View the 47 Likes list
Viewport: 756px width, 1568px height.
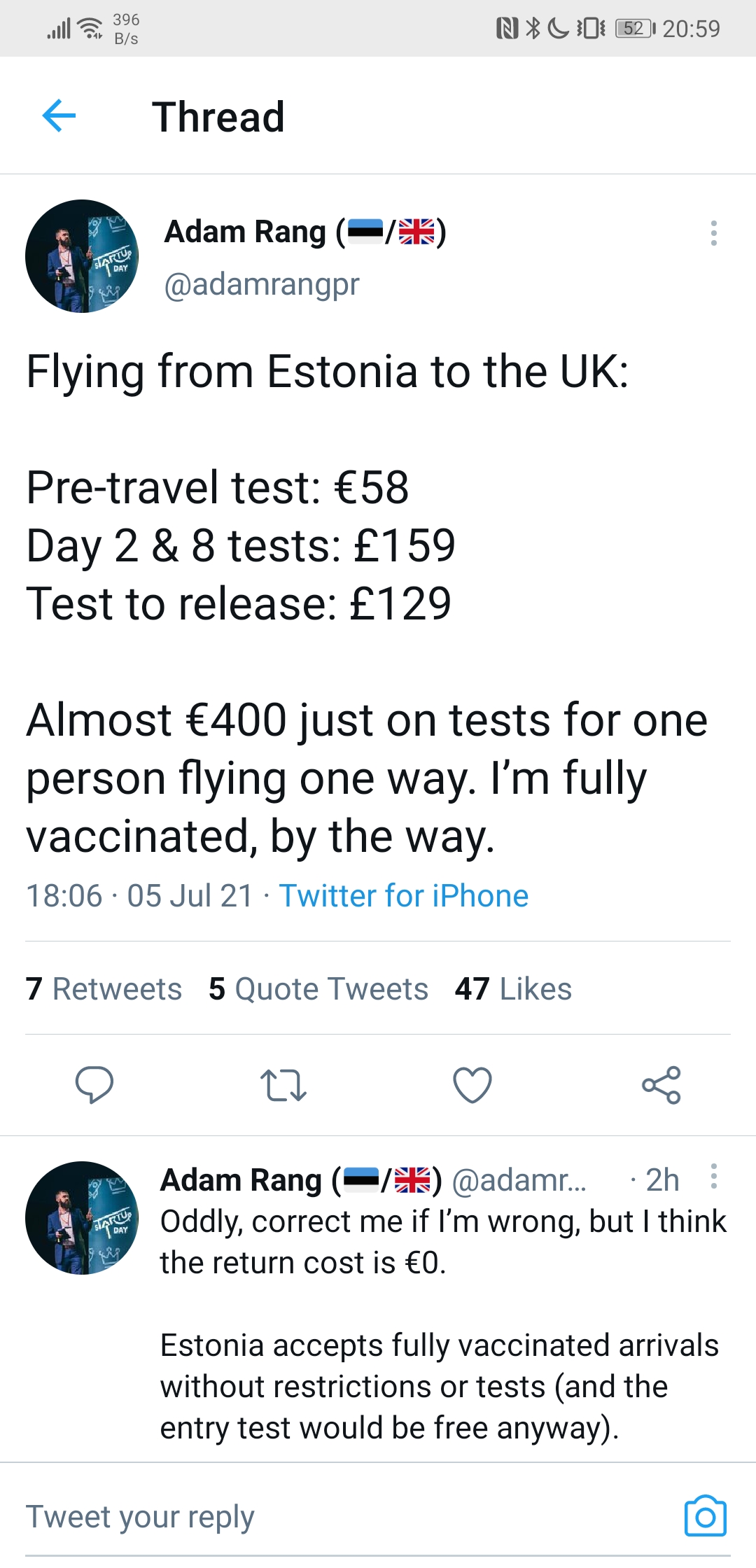click(x=513, y=989)
